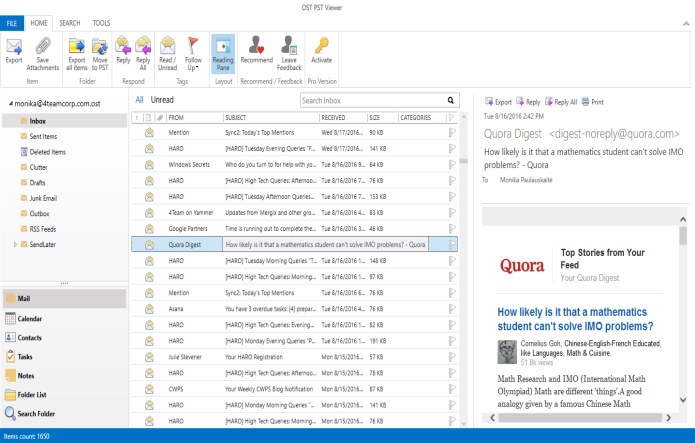Open Tasks in navigation pane
The width and height of the screenshot is (695, 443).
coord(19,357)
